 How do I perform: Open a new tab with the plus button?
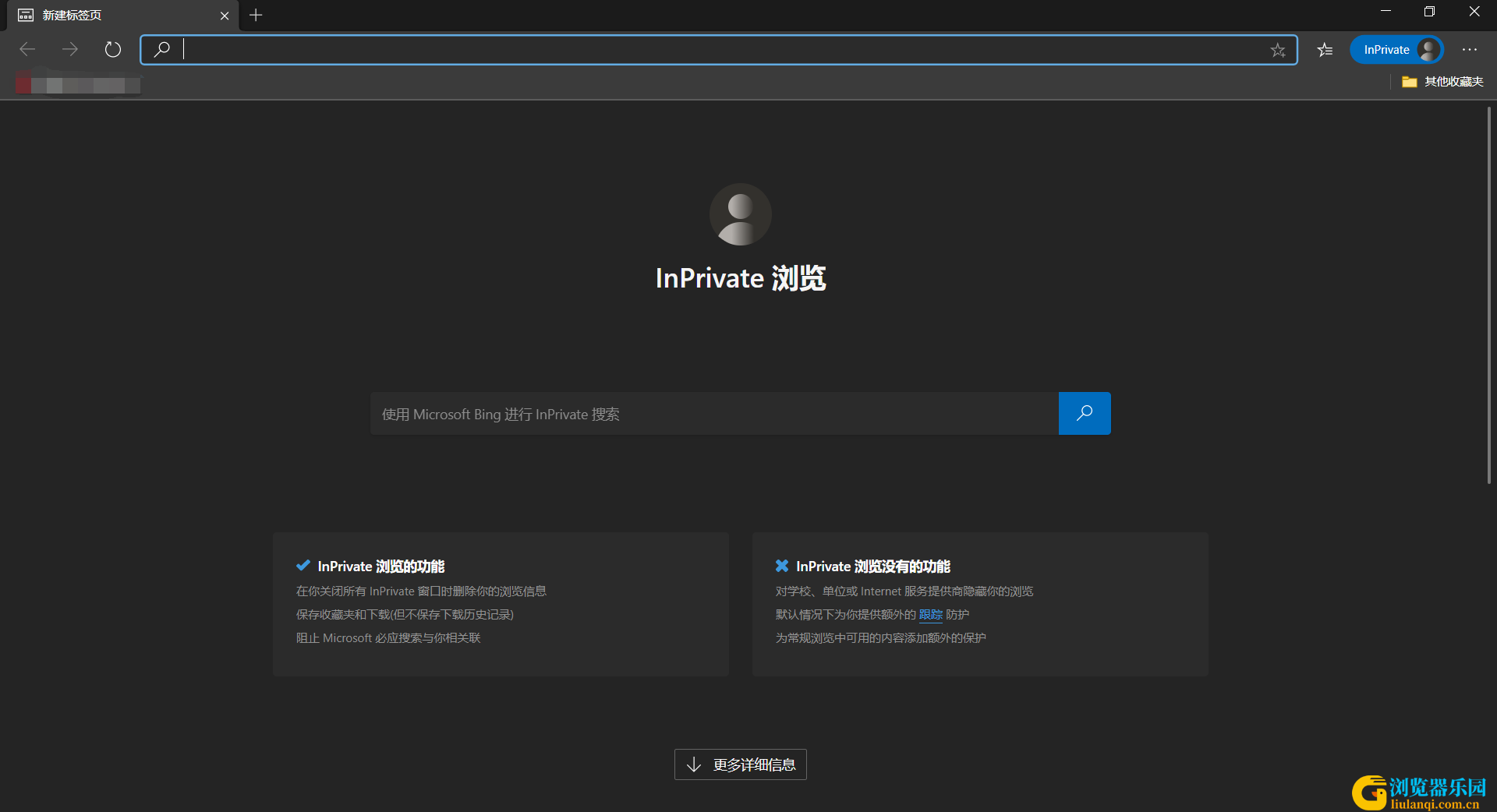(256, 16)
